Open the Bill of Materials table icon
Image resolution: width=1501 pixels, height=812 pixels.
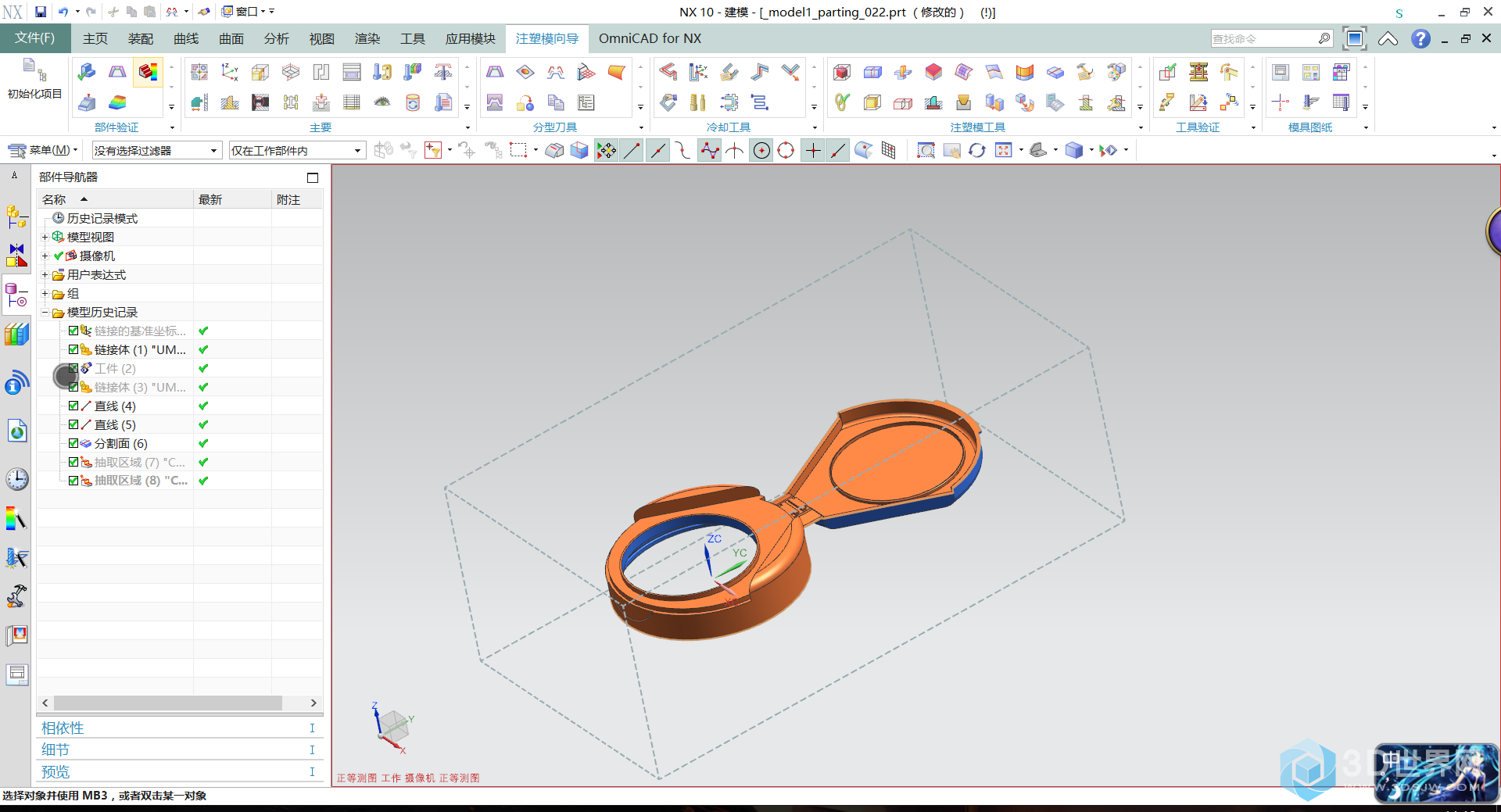tap(352, 102)
